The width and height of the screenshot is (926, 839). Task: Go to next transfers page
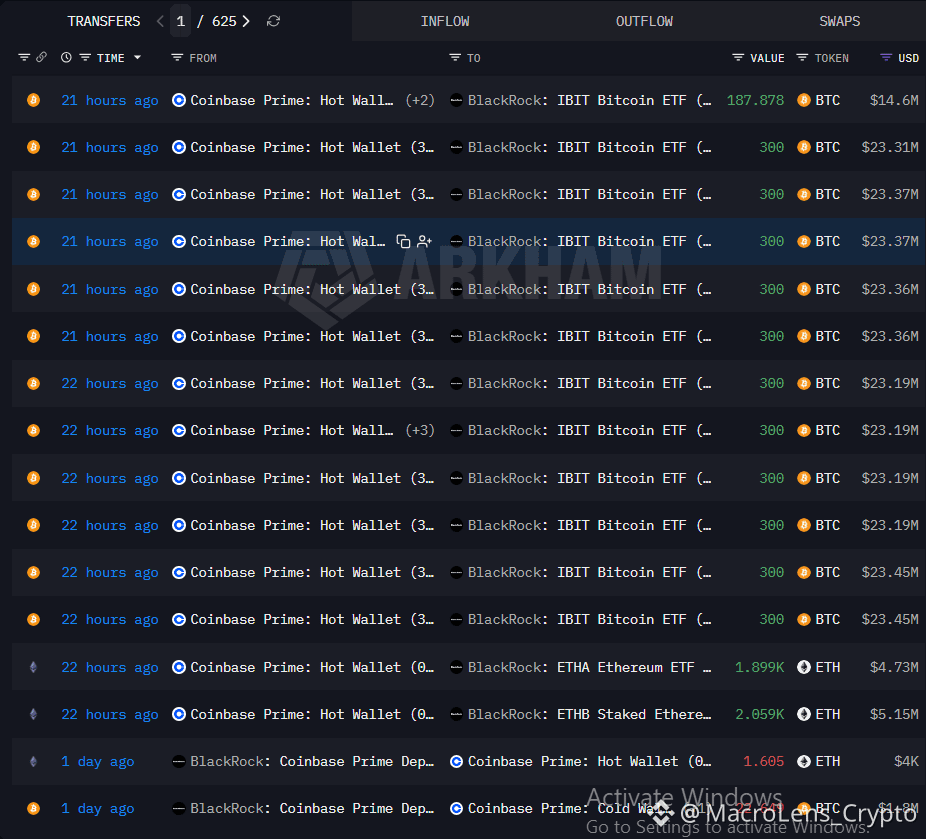coord(246,21)
